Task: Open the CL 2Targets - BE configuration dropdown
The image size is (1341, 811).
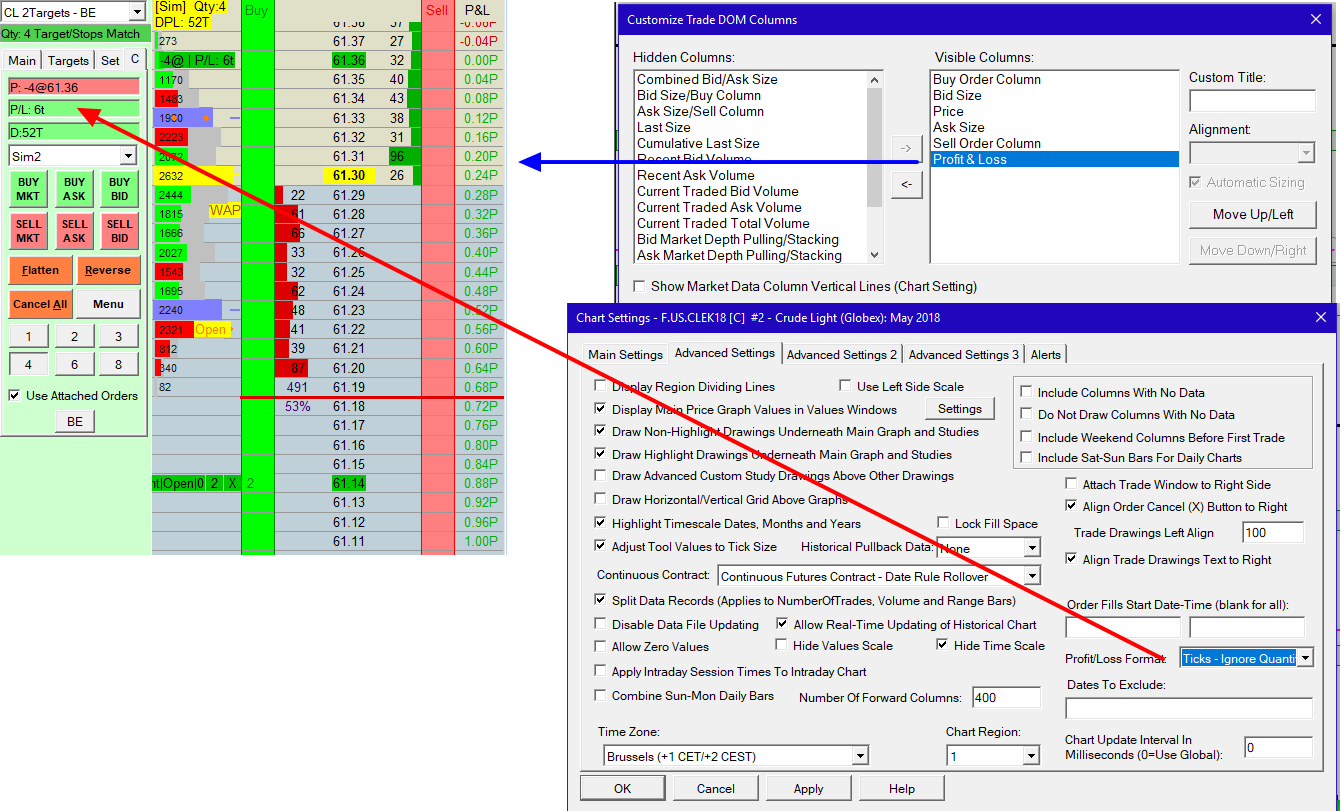Action: click(137, 12)
